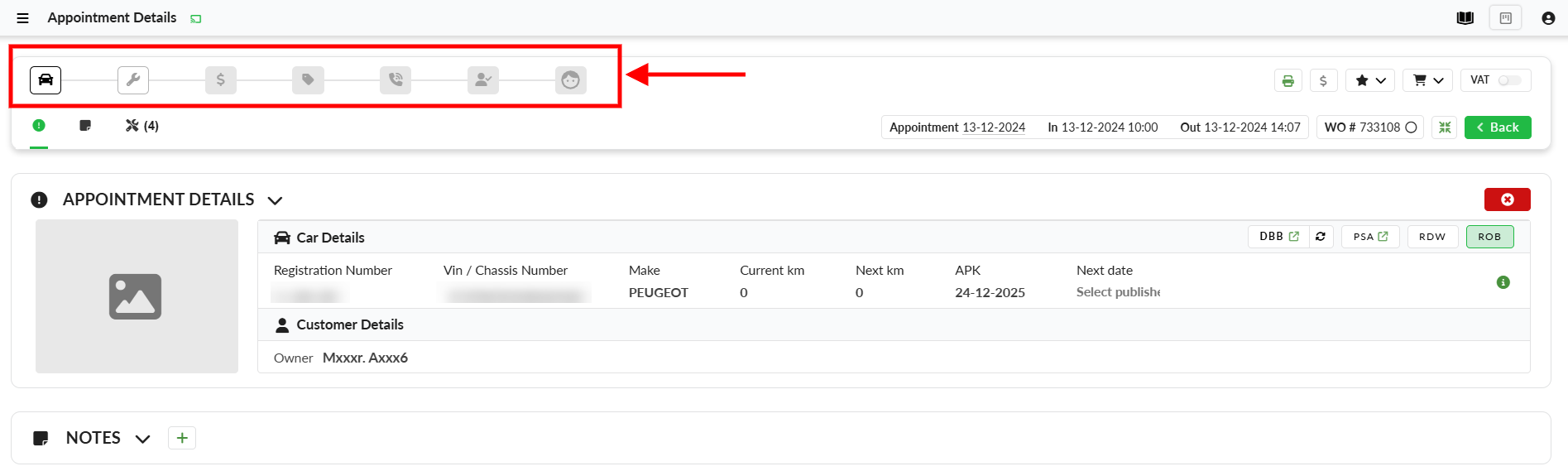1568x471 pixels.
Task: Open the star favorites dropdown
Action: (x=1370, y=80)
